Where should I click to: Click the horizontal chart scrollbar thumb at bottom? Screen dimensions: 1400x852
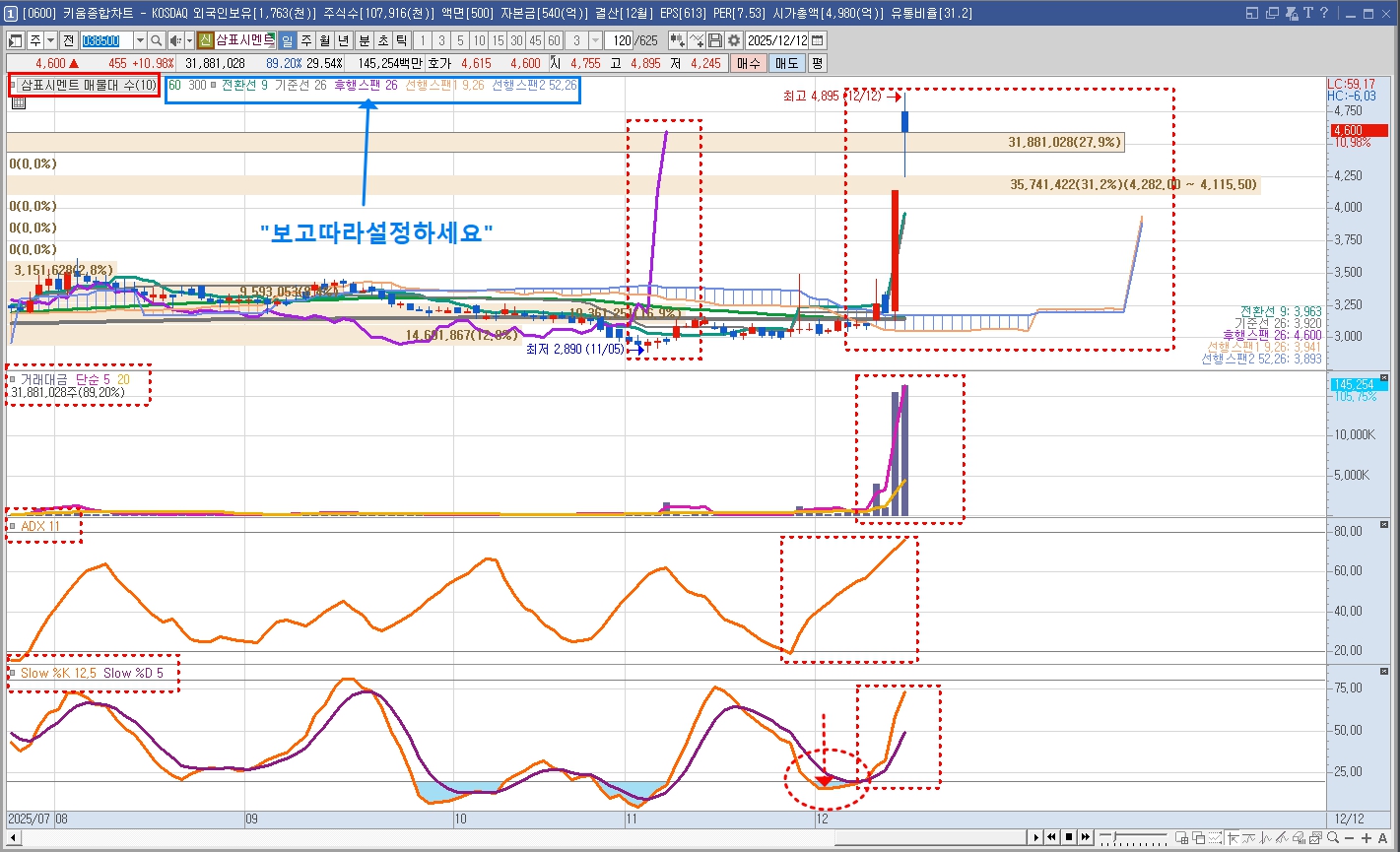click(930, 838)
